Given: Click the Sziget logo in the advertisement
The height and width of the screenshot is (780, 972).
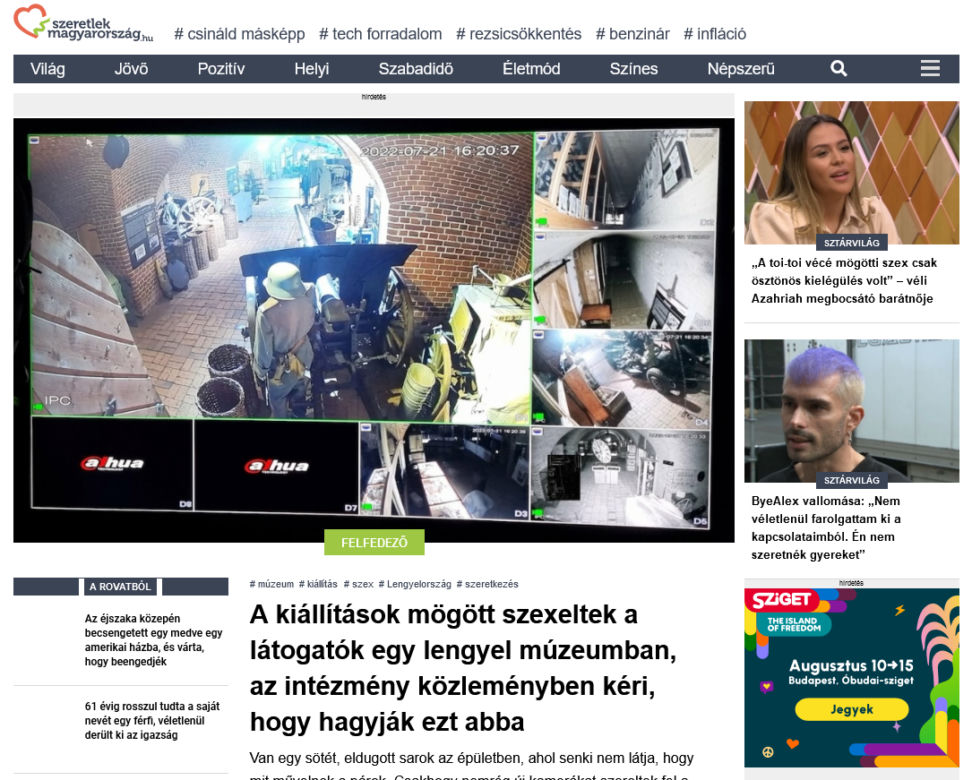Looking at the screenshot, I should (781, 600).
